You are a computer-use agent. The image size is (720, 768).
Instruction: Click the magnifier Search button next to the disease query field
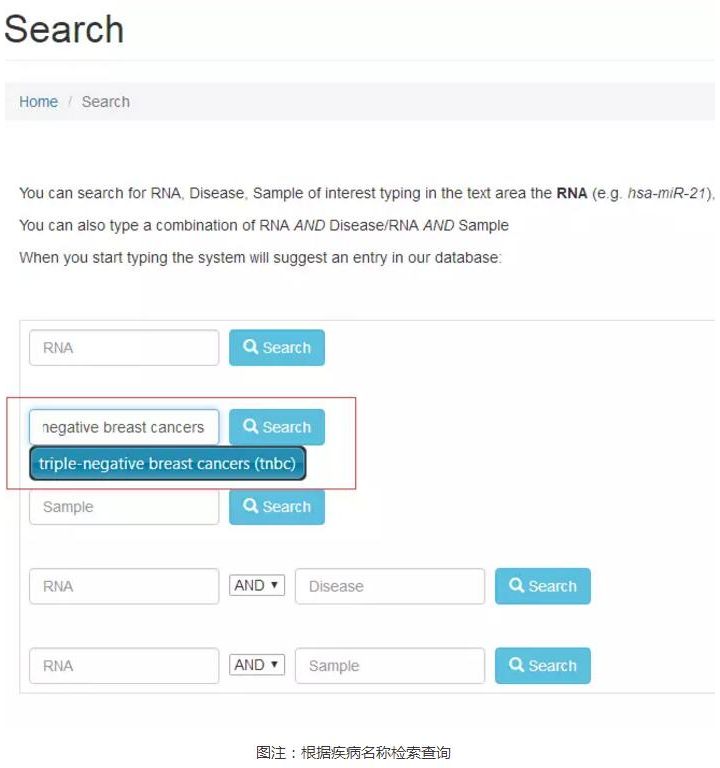pos(276,427)
